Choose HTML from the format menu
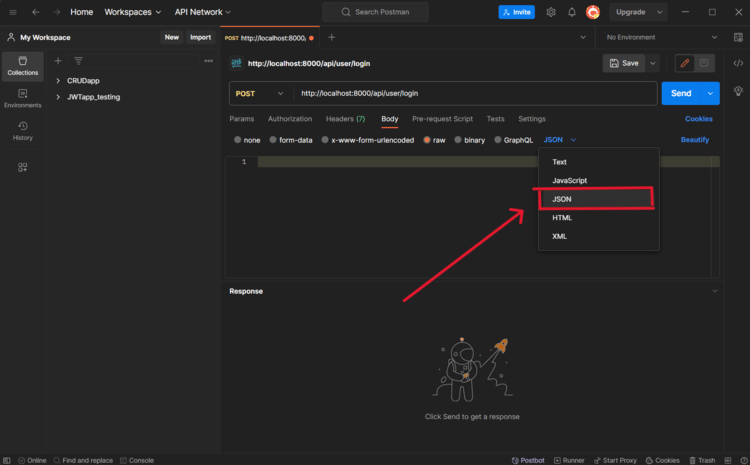 tap(598, 218)
